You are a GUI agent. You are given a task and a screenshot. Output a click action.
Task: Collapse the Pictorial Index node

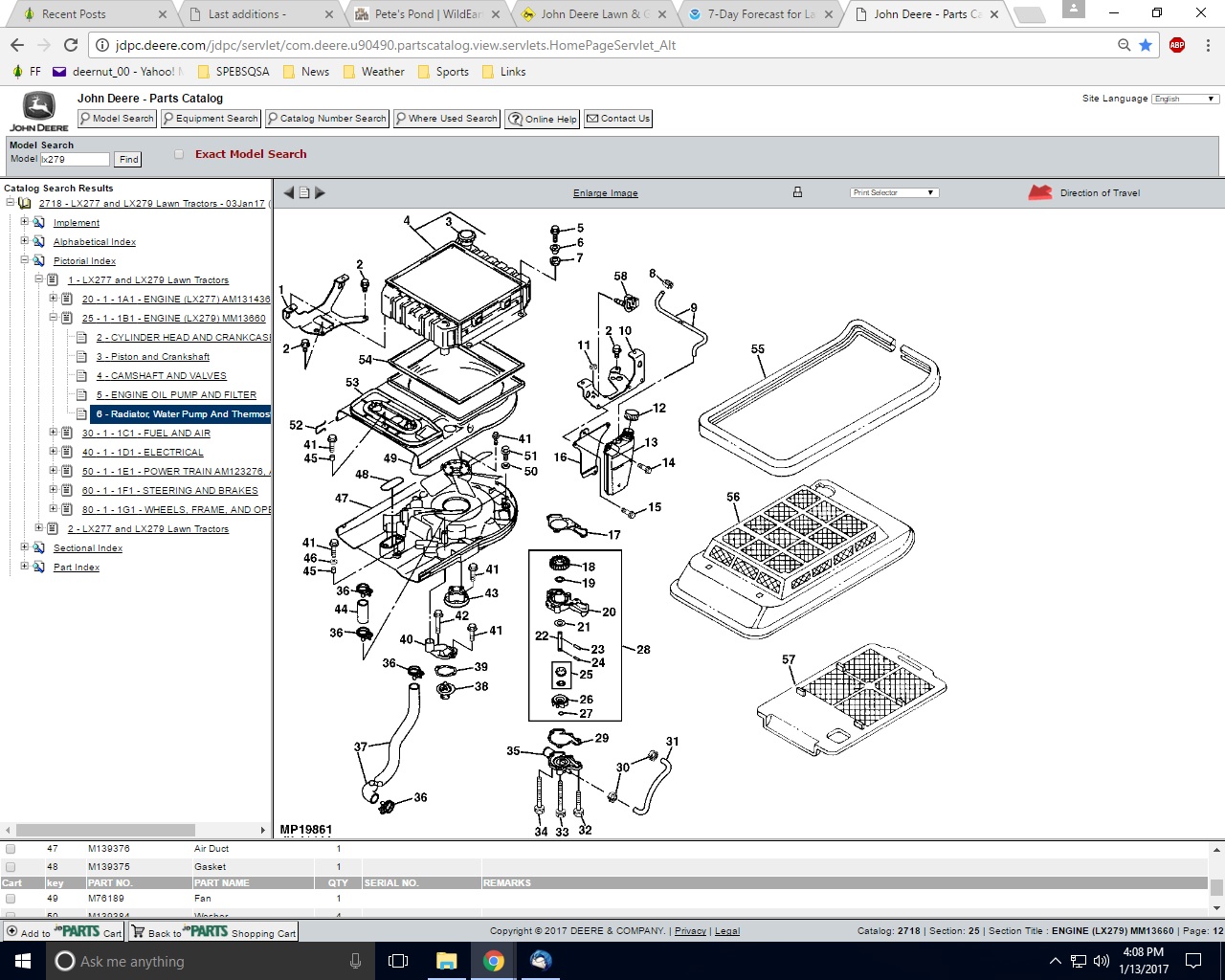click(x=25, y=260)
